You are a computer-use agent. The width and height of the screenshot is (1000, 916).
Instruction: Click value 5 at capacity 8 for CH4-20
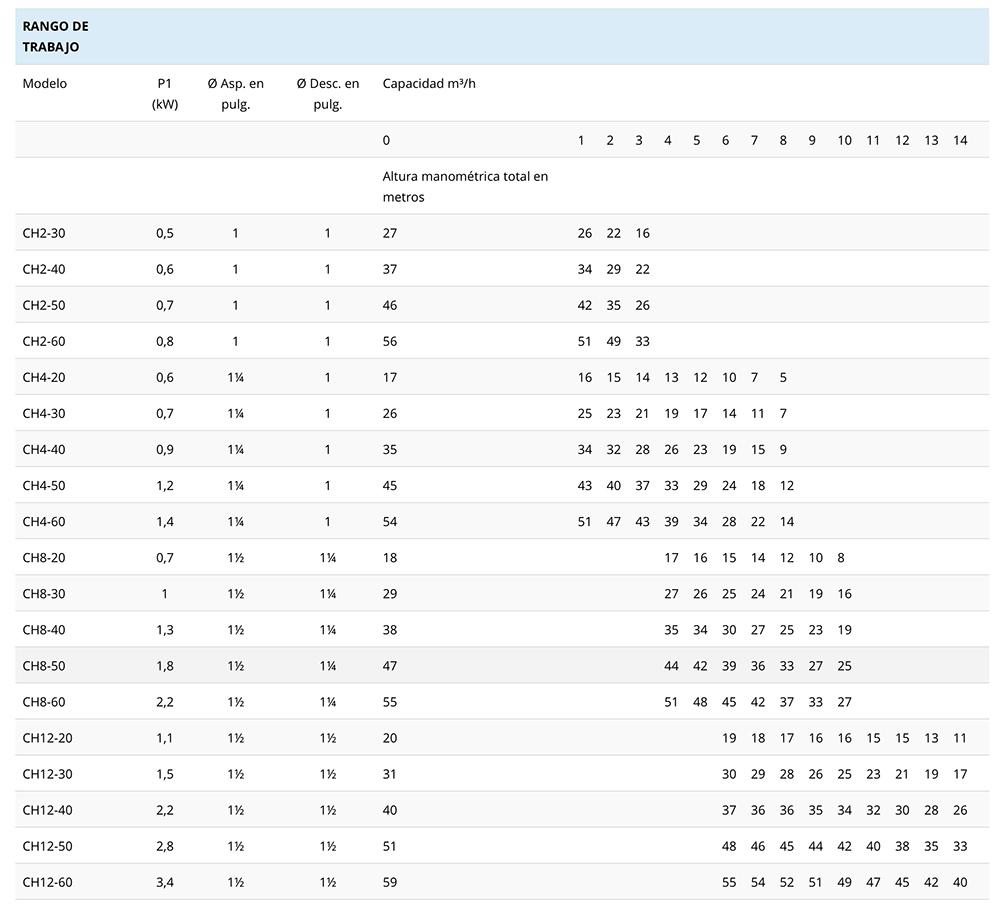click(783, 377)
